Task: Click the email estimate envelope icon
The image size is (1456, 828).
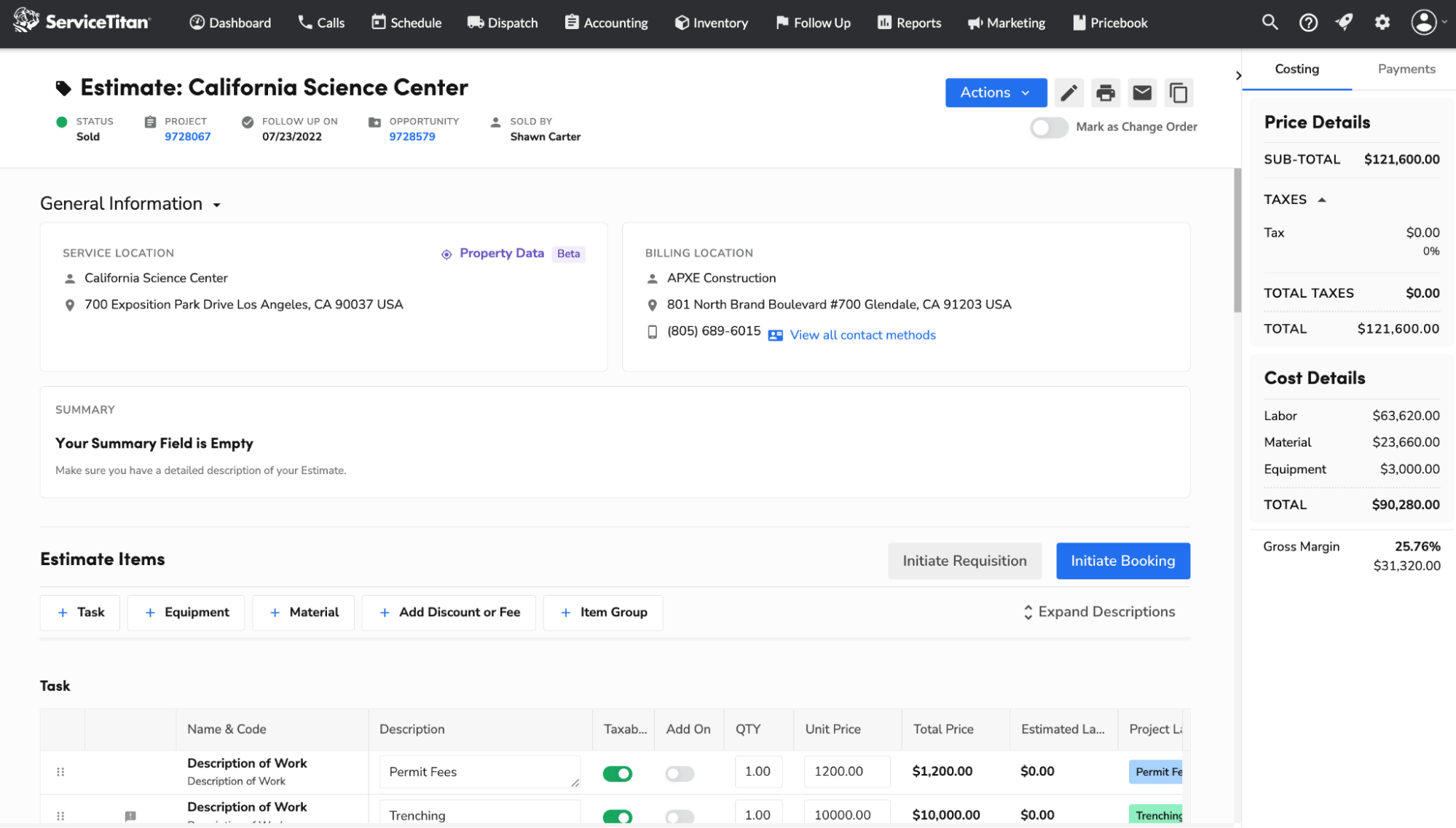Action: pyautogui.click(x=1142, y=93)
